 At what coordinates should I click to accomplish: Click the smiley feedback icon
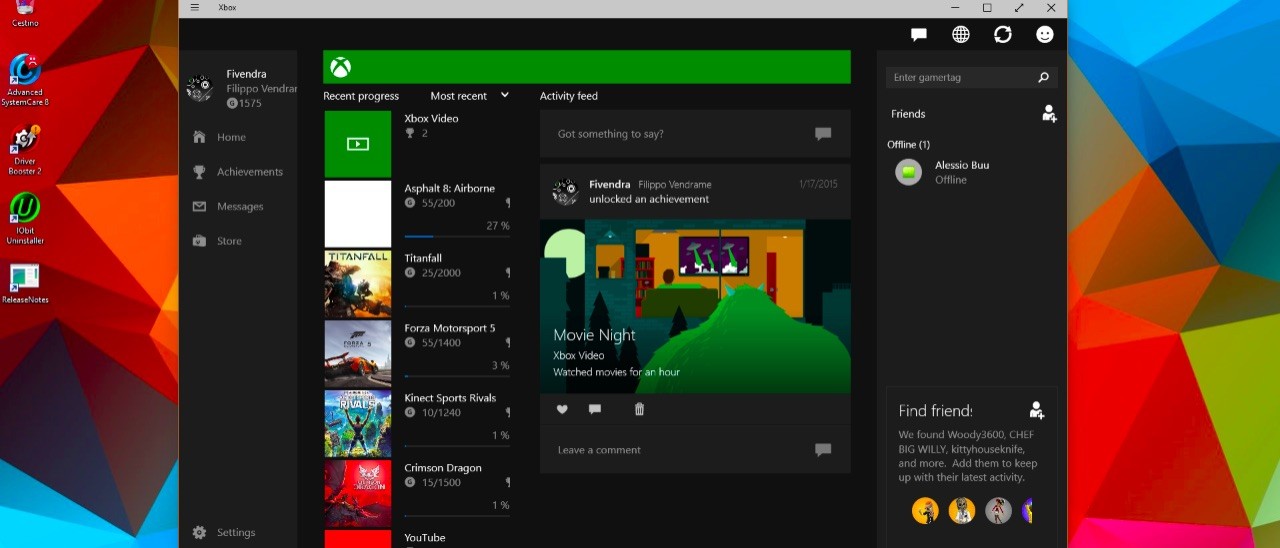pyautogui.click(x=1045, y=34)
